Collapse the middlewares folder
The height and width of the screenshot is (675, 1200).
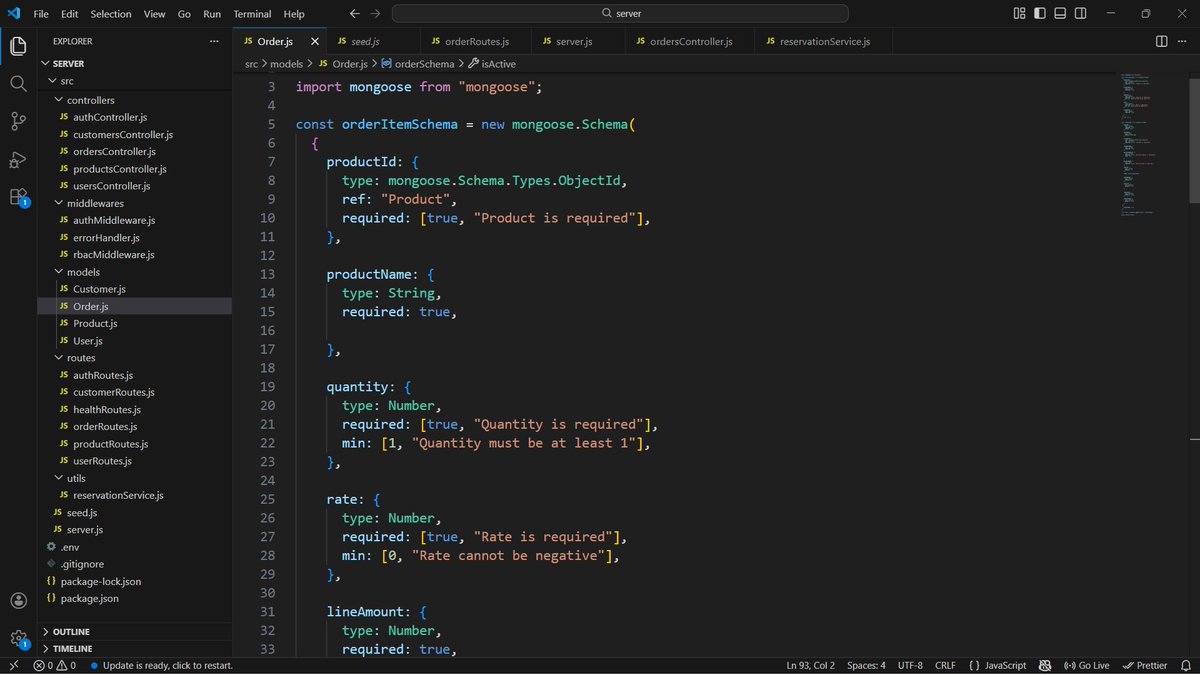click(x=134, y=203)
